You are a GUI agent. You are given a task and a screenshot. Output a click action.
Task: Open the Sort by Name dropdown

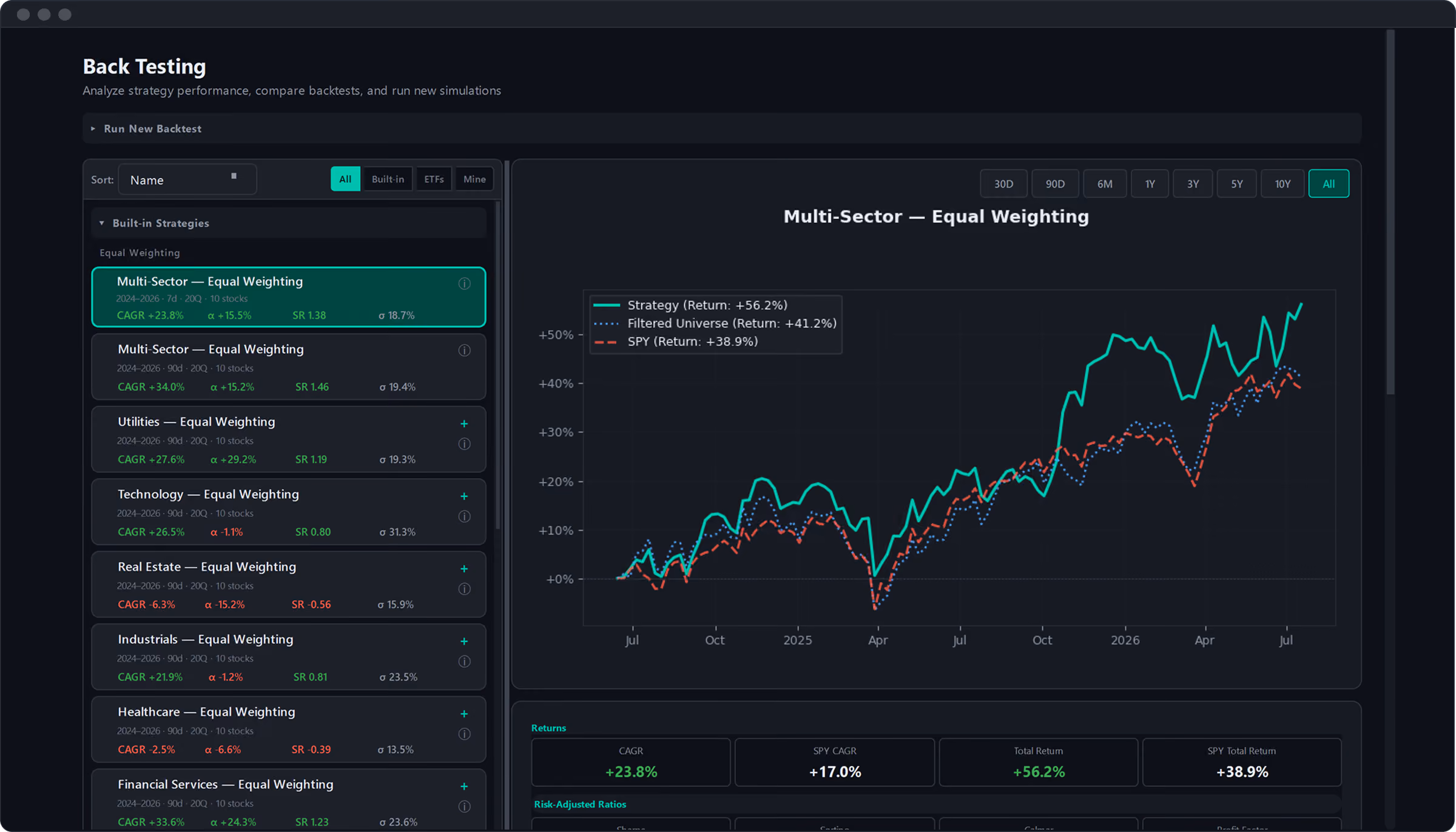pyautogui.click(x=187, y=180)
